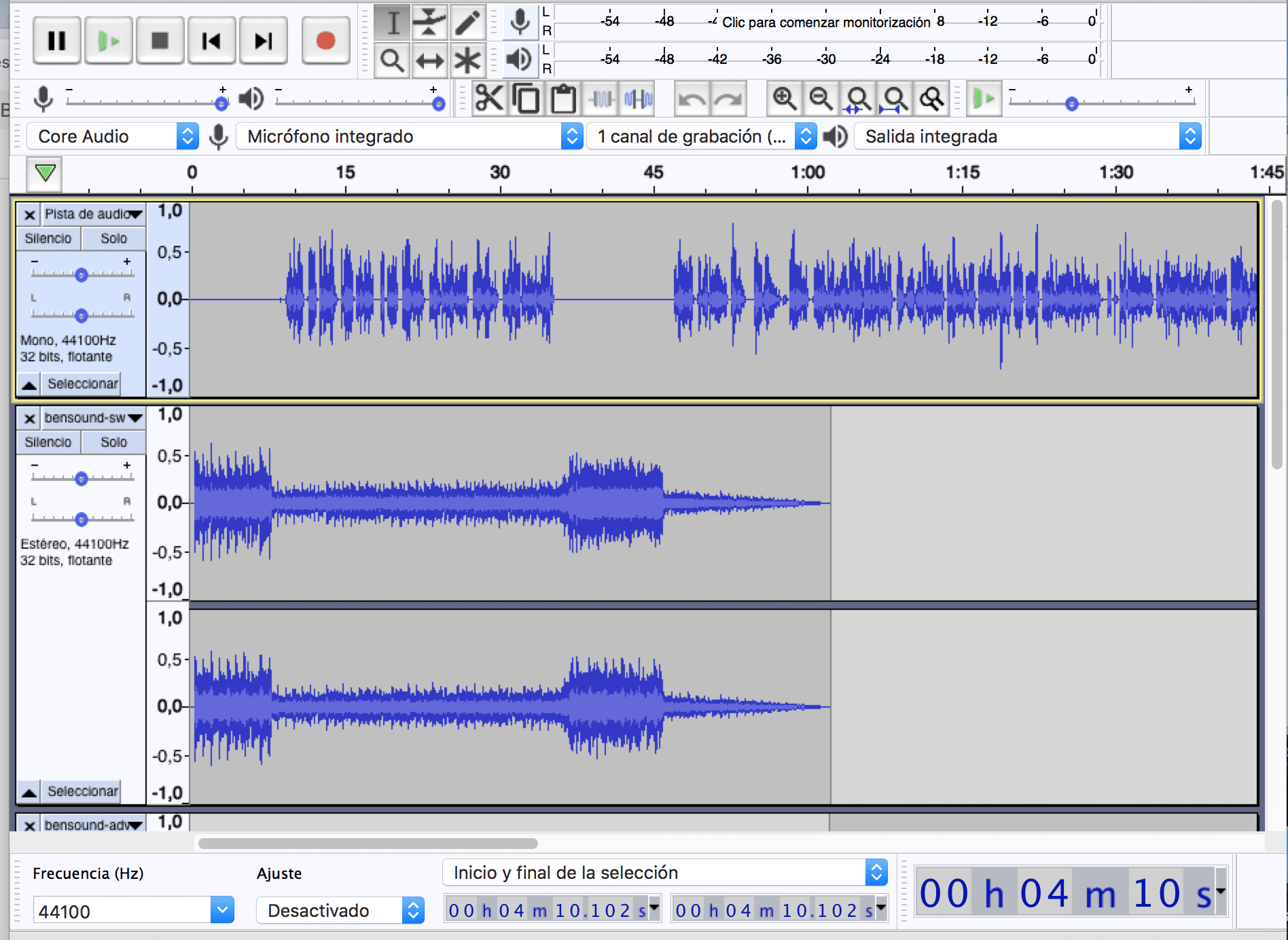1288x940 pixels.
Task: Open the Ajuste Desactivado dropdown
Action: pyautogui.click(x=340, y=910)
